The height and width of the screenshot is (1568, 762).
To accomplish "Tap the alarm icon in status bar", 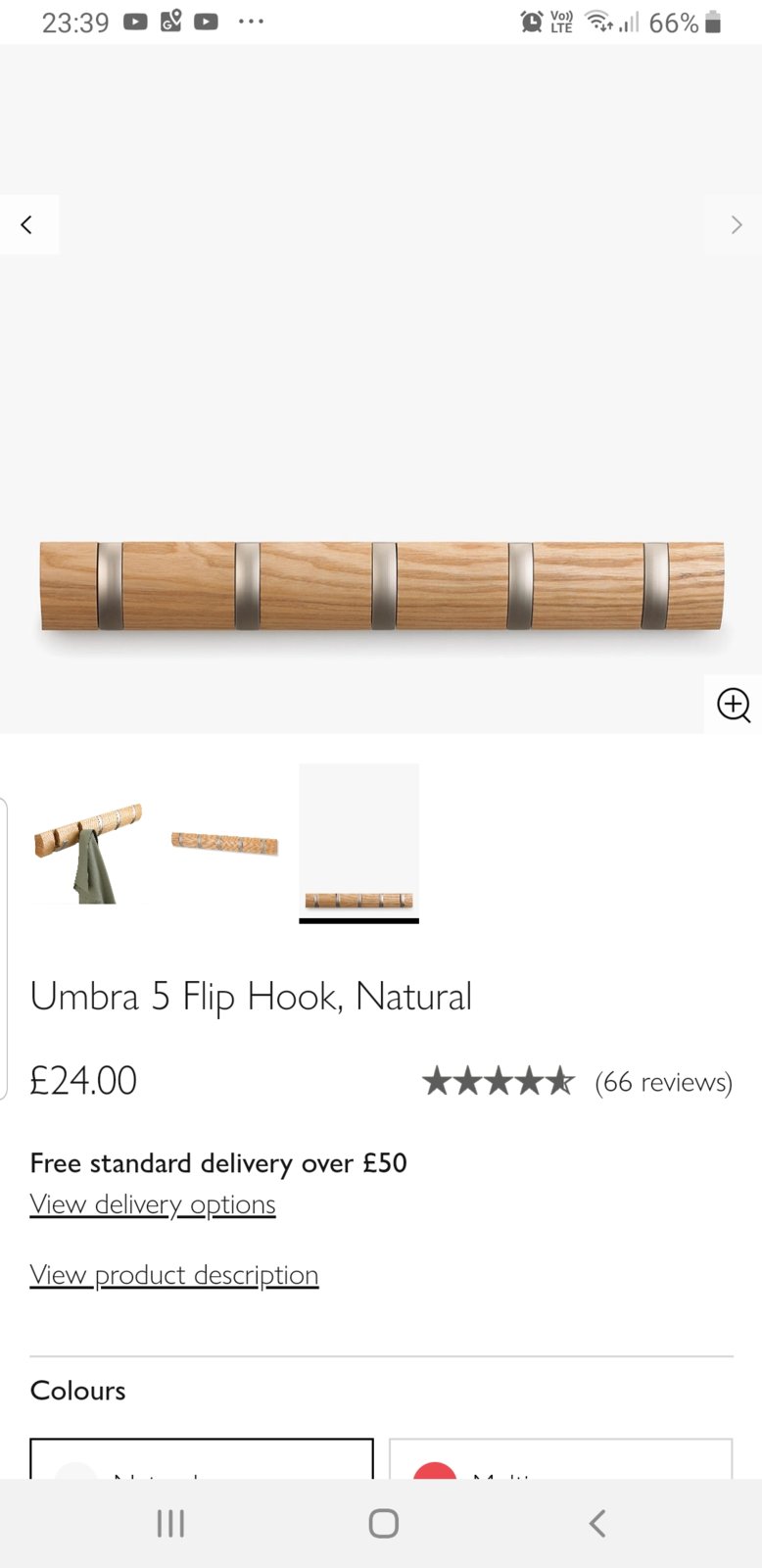I will click(x=531, y=22).
